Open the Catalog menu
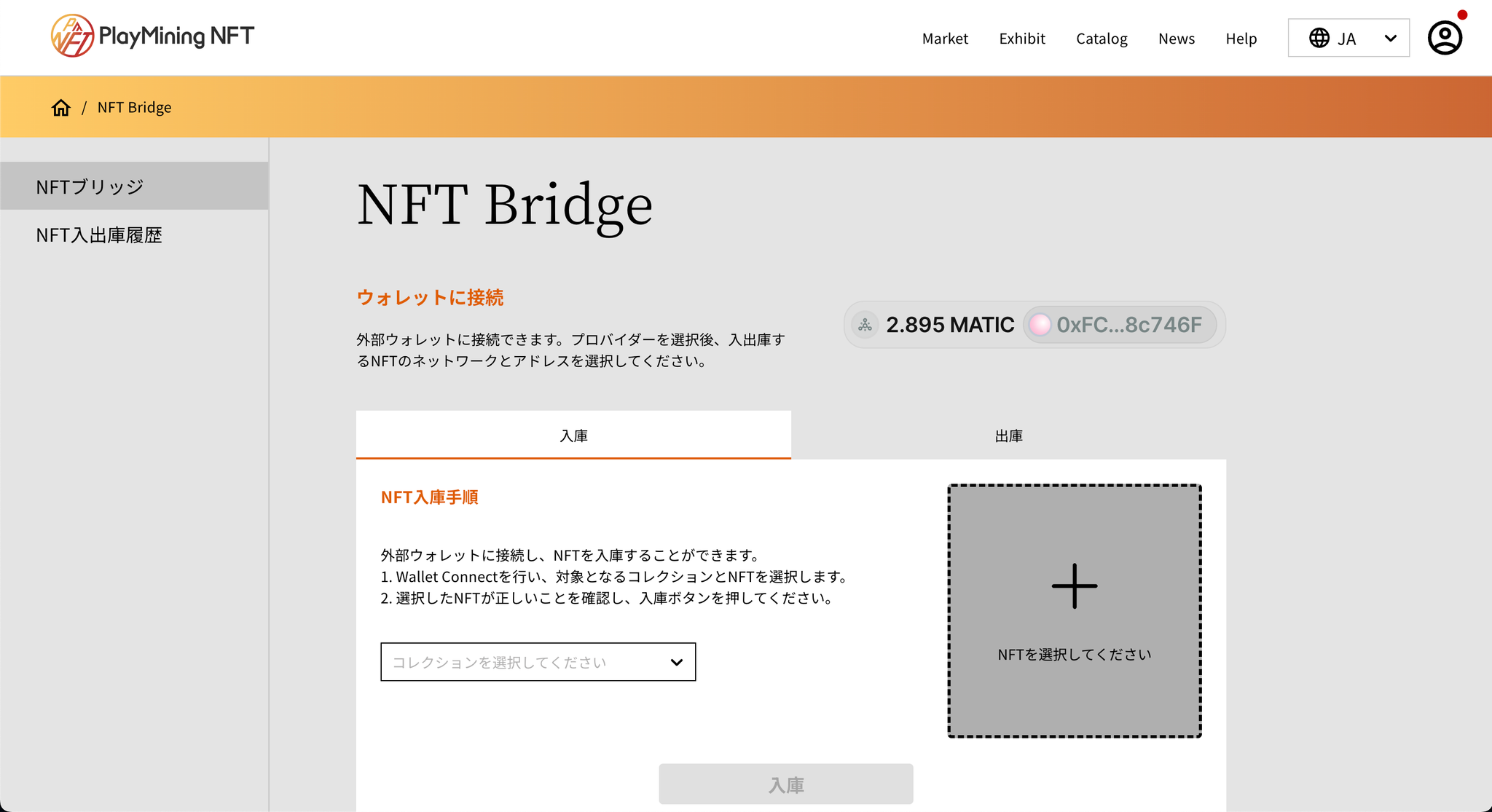 [1102, 39]
